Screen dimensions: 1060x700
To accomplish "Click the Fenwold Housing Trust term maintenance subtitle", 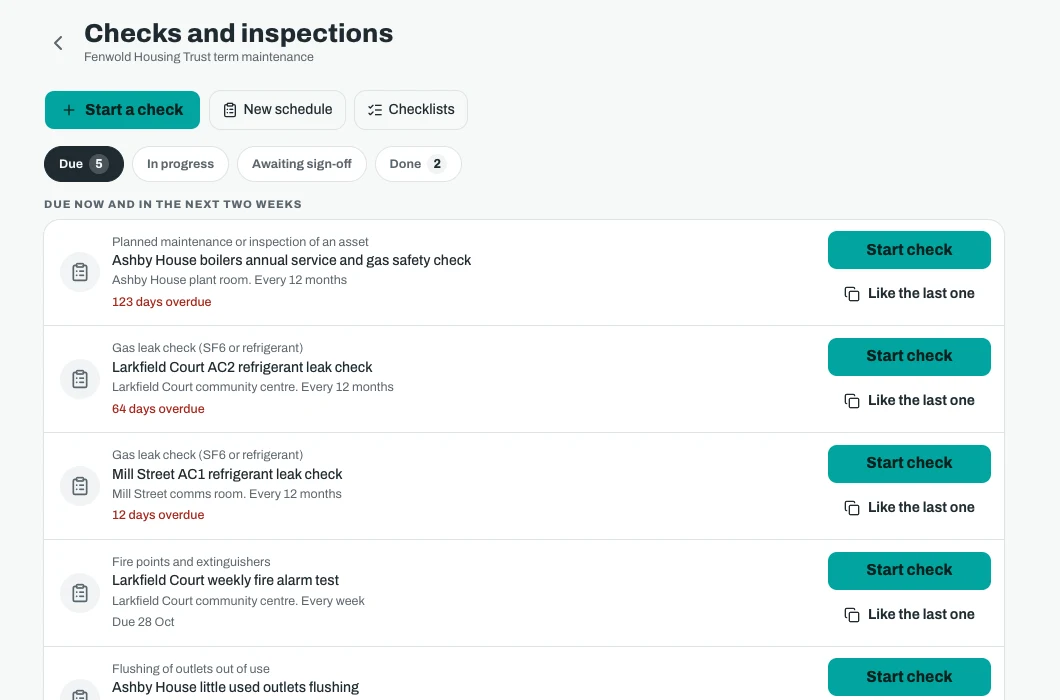I will pyautogui.click(x=199, y=57).
